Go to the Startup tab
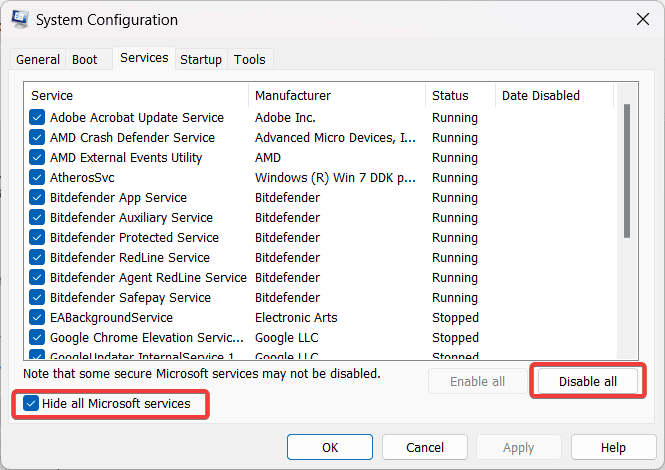 tap(201, 59)
